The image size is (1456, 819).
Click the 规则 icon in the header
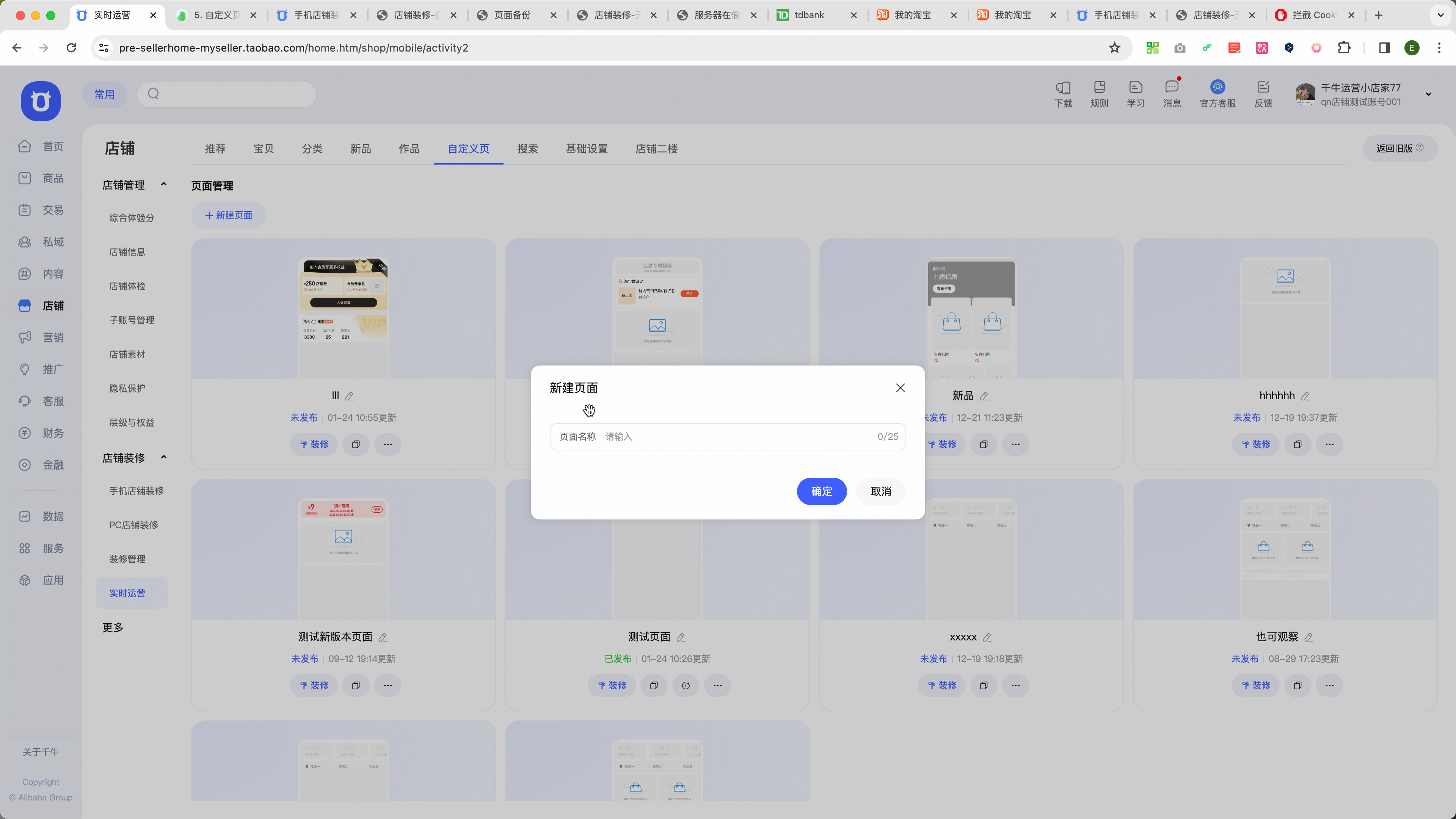coord(1099,94)
